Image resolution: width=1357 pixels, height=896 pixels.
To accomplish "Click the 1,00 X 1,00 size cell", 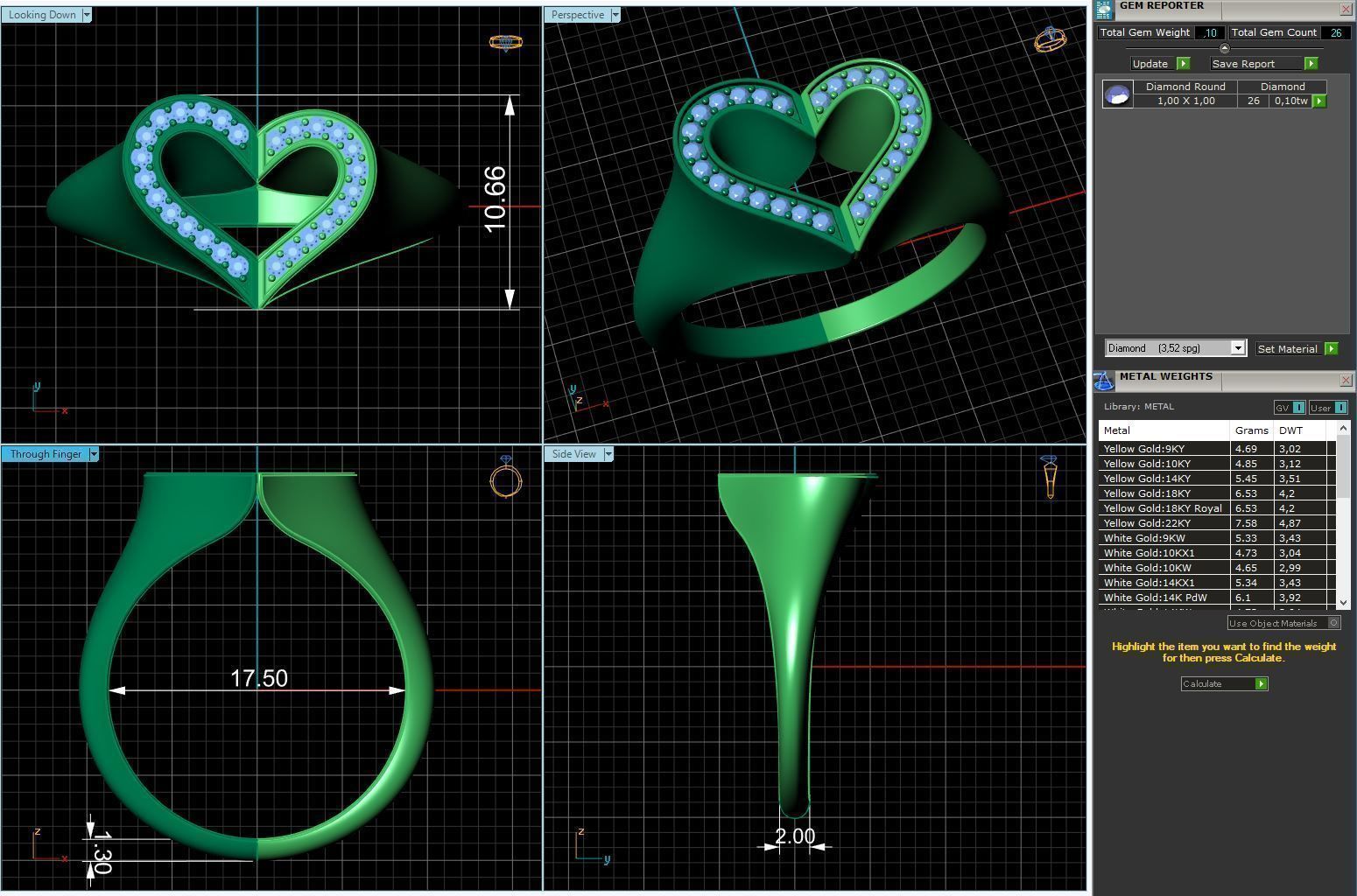I will pos(1185,101).
